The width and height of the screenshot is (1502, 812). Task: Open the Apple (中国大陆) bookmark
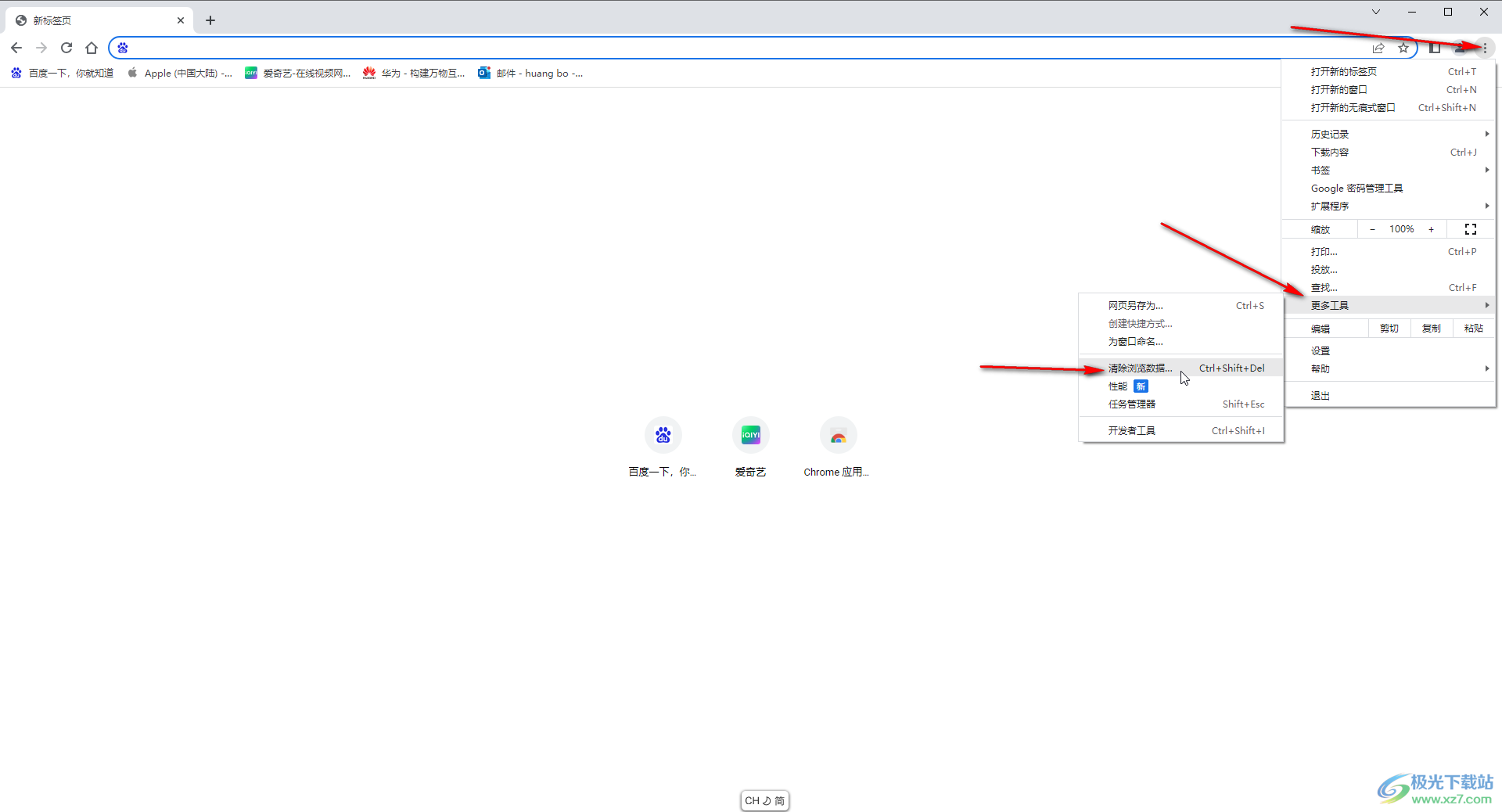(x=180, y=73)
